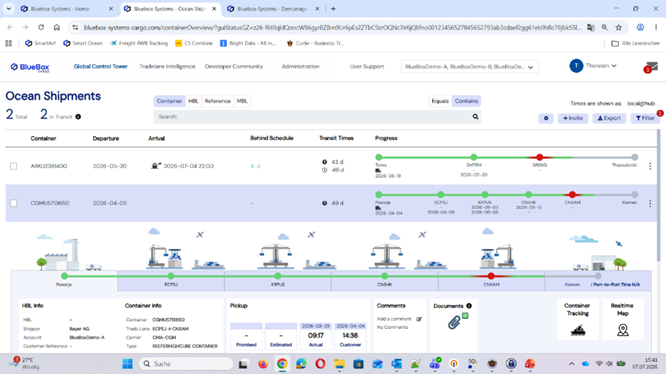666x374 pixels.
Task: Open table settings gear button
Action: tap(546, 118)
